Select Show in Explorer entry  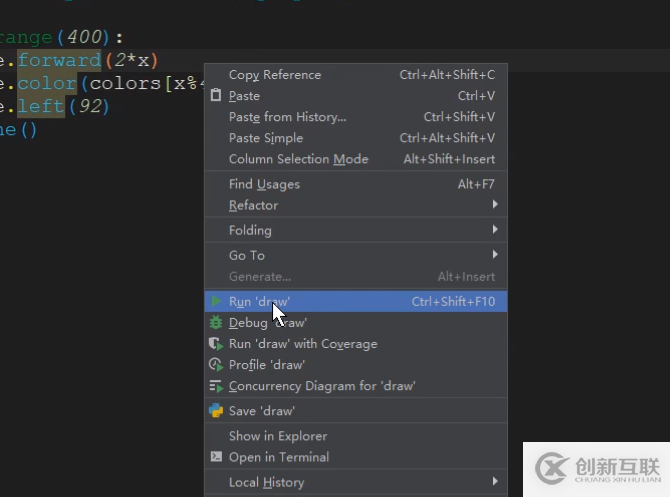click(x=278, y=436)
